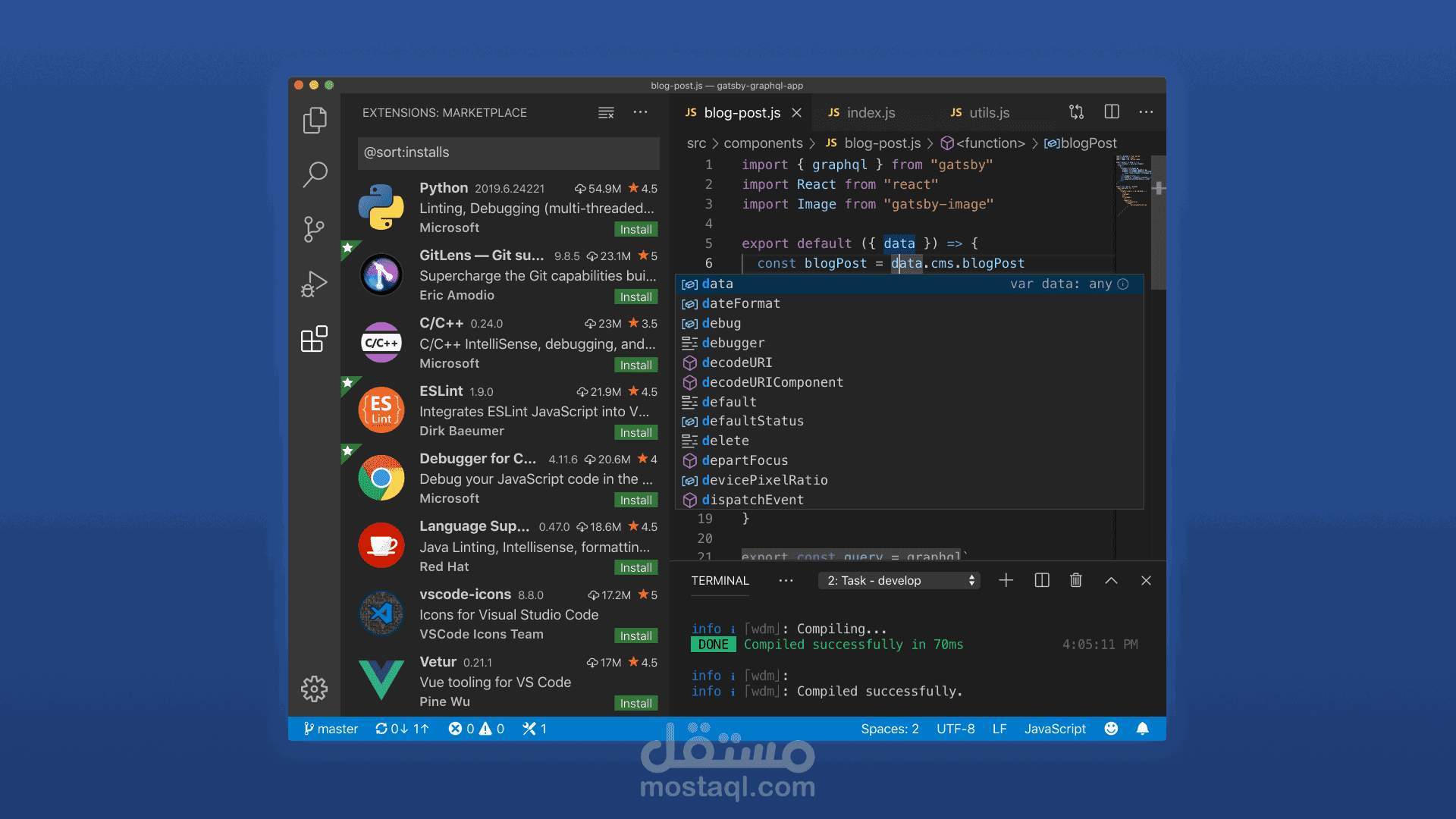Screen dimensions: 1456x819
Task: Open the notifications bell in status bar
Action: [1143, 729]
